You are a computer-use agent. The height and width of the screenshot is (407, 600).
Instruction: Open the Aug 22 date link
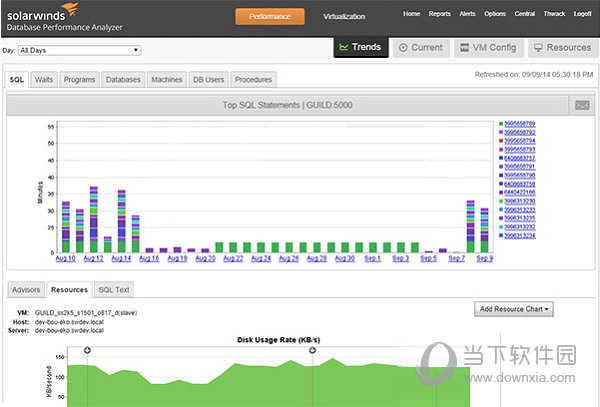(233, 259)
